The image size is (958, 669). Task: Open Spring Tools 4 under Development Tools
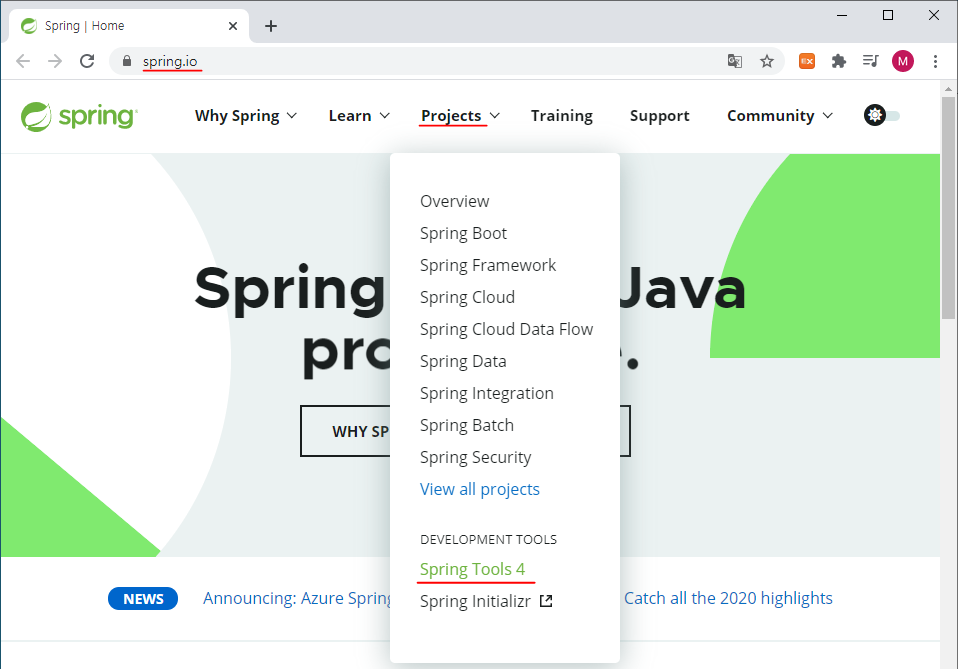tap(472, 569)
